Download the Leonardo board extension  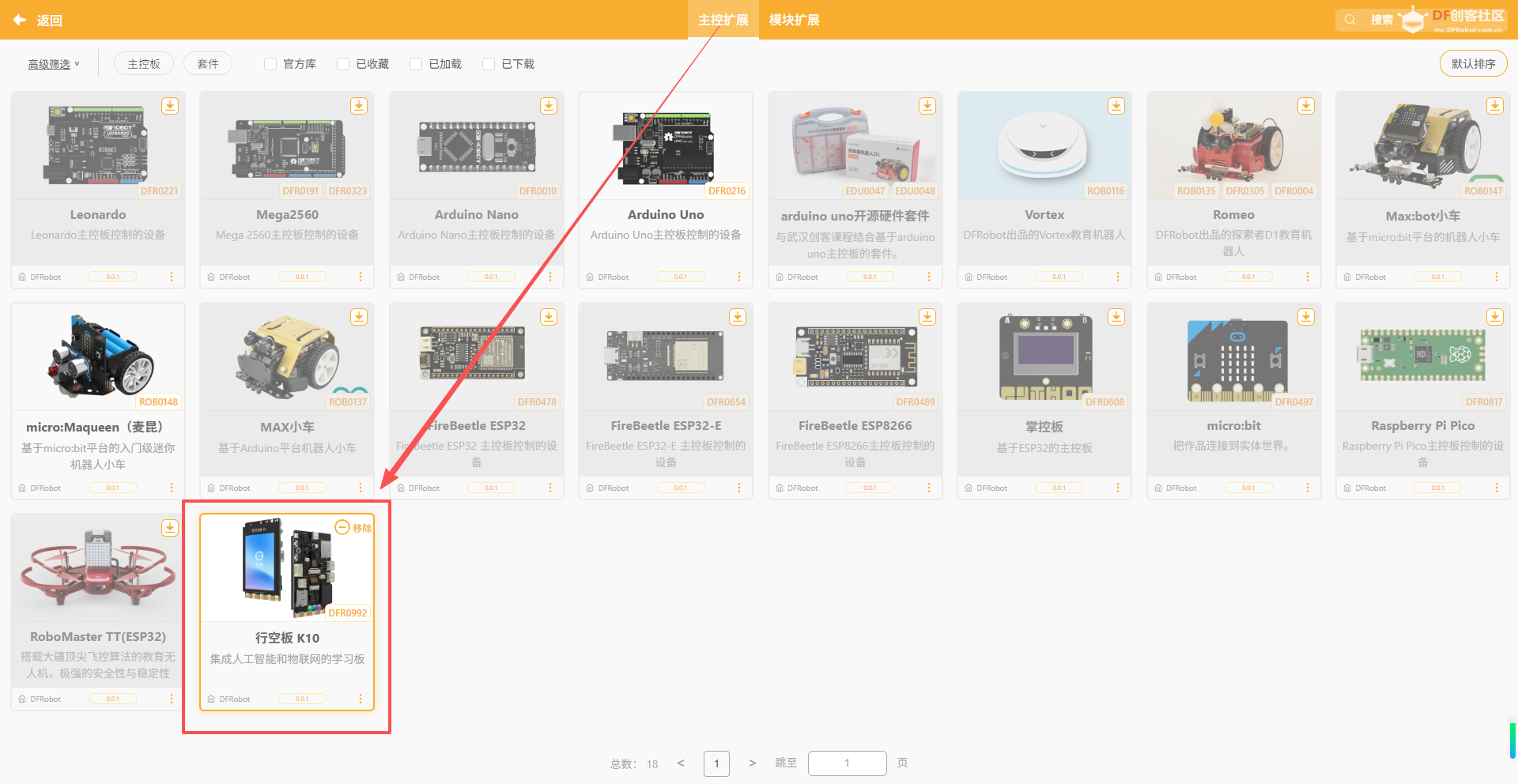[170, 106]
